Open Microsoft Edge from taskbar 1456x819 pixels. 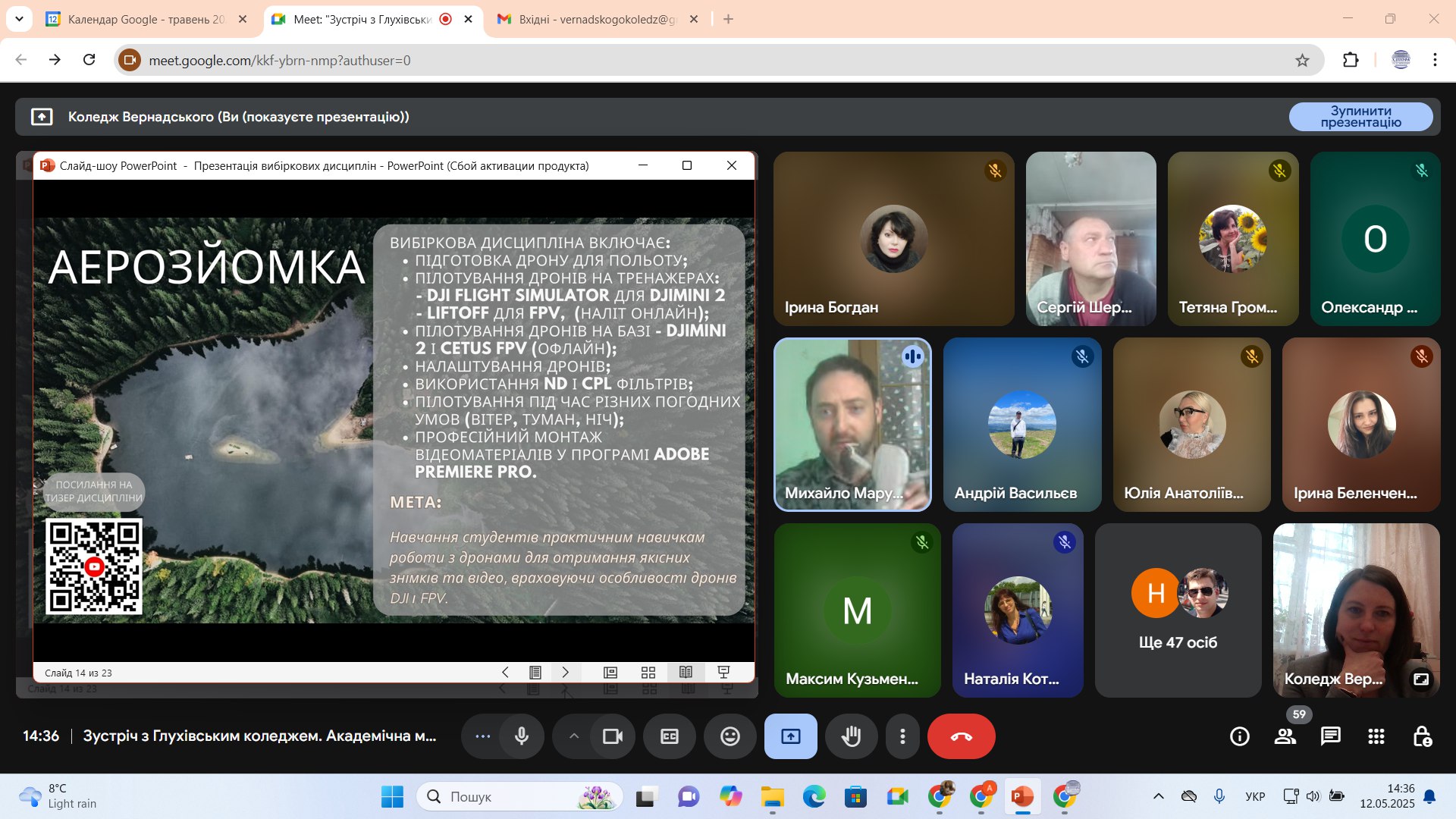(814, 797)
